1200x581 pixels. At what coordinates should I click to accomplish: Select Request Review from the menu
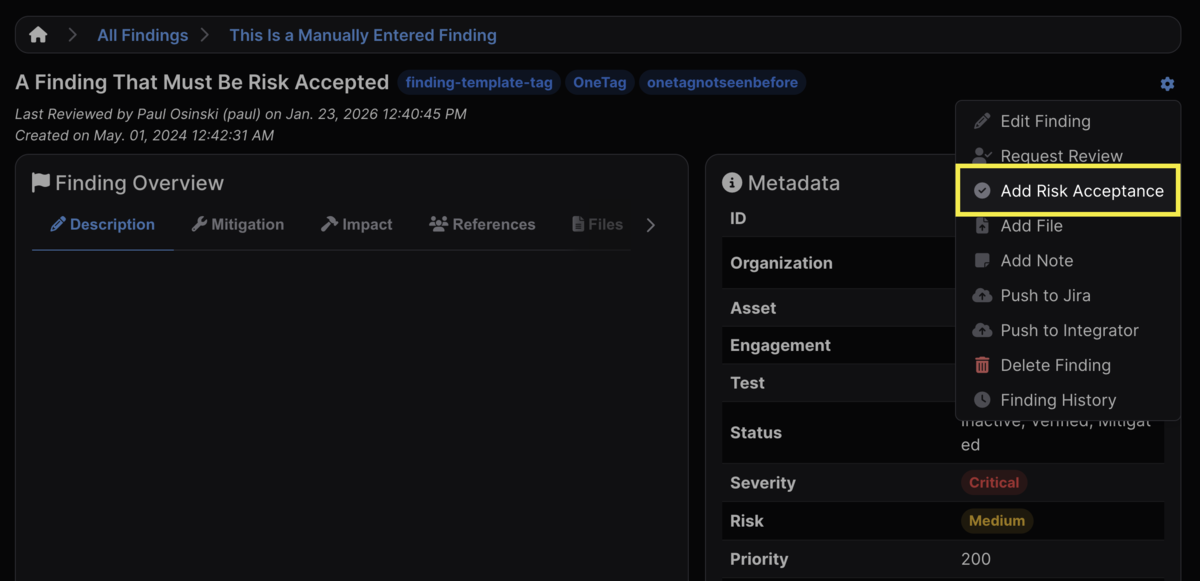click(1059, 156)
